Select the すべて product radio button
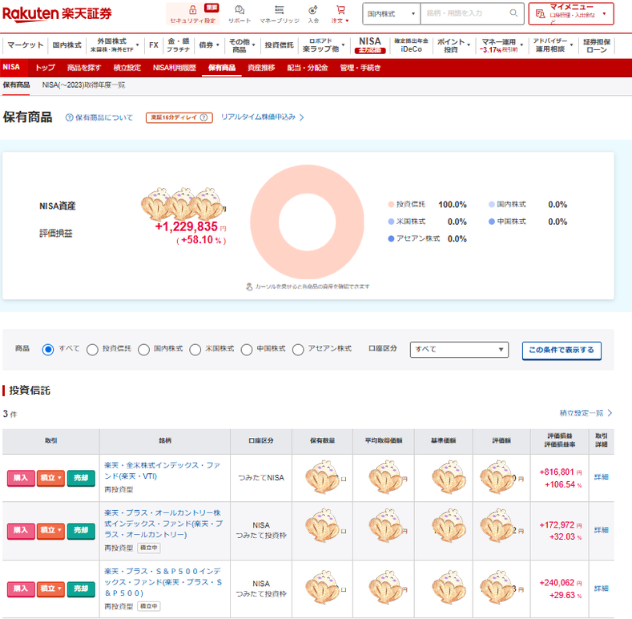This screenshot has width=632, height=619. (48, 349)
